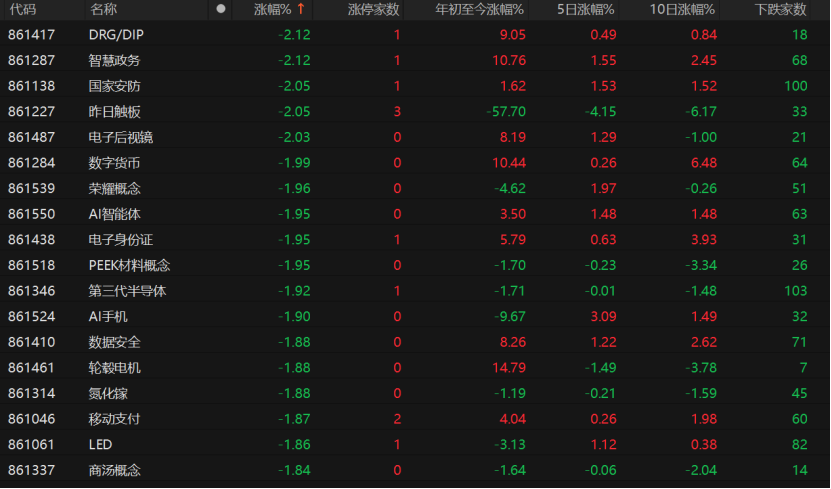Click code 861314
This screenshot has width=831, height=489.
click(x=31, y=393)
